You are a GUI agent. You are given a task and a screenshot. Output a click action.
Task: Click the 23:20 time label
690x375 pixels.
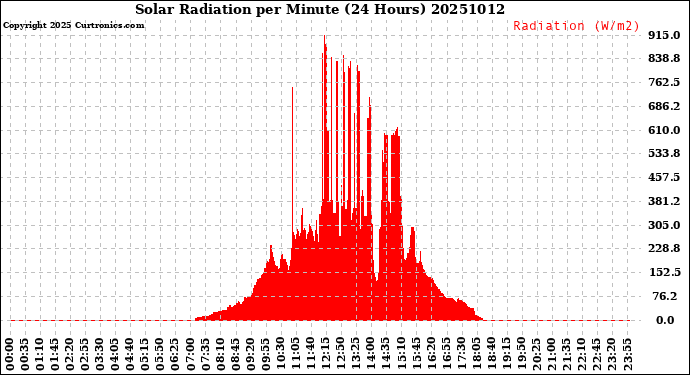(x=612, y=355)
